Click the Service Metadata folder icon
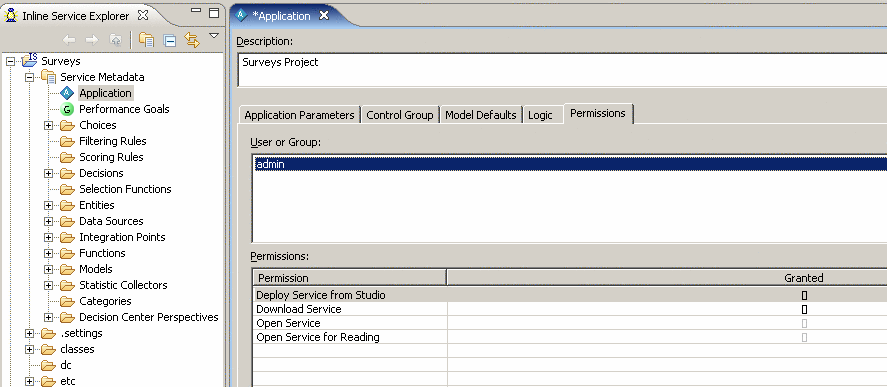Viewport: 887px width, 387px height. click(48, 77)
